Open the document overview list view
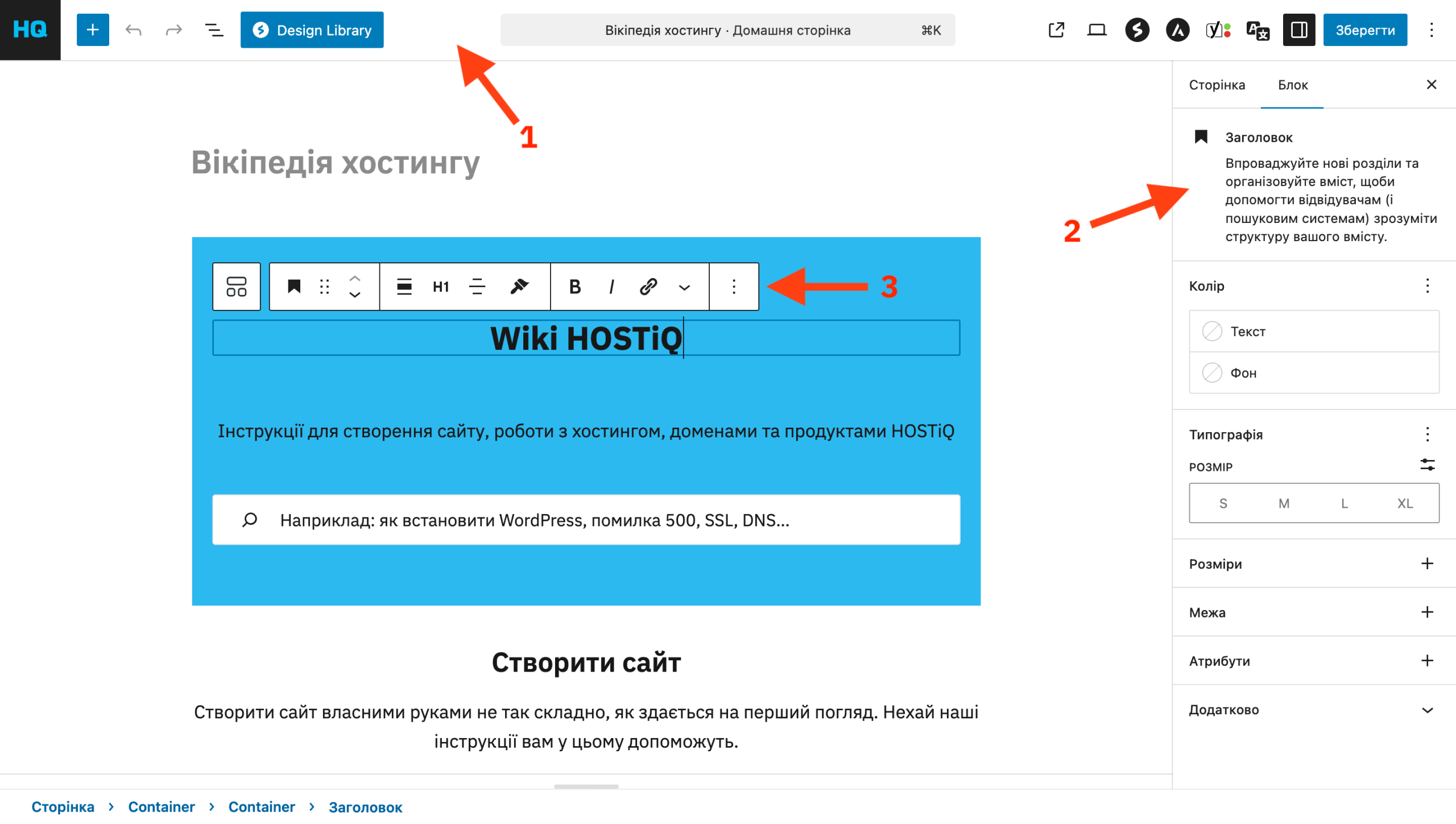Viewport: 1456px width, 824px height. tap(214, 30)
